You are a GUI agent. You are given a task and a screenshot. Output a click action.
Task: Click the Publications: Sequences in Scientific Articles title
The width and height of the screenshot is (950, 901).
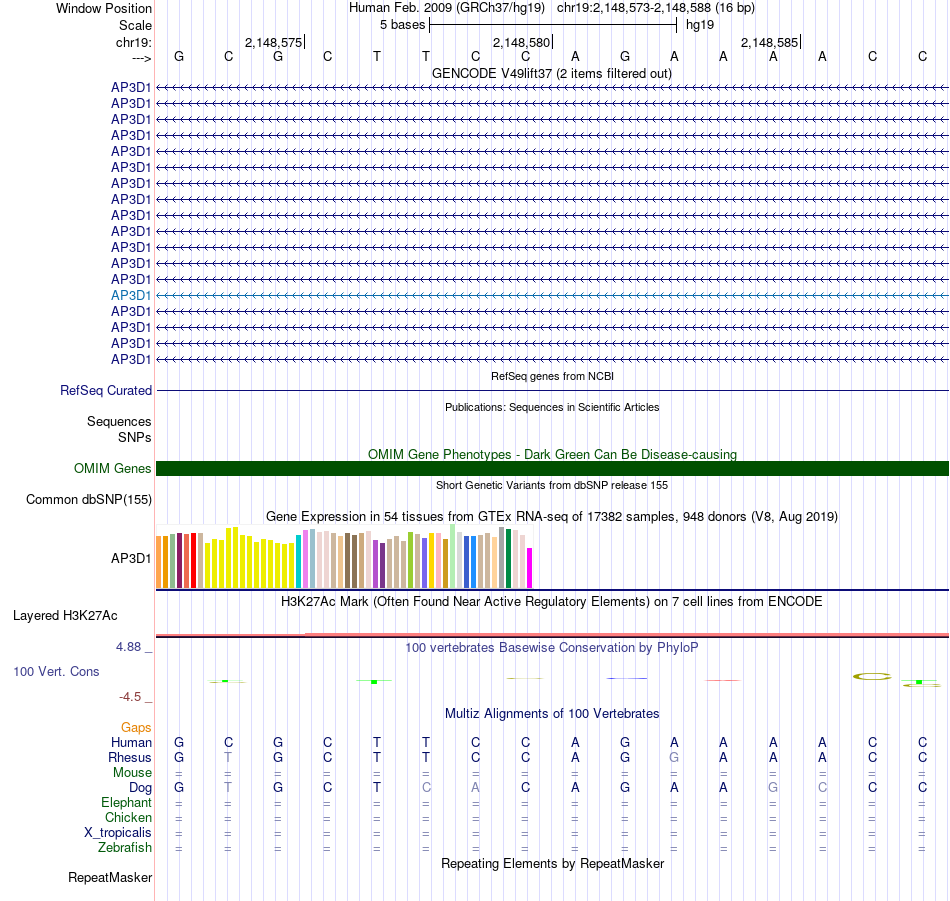552,407
